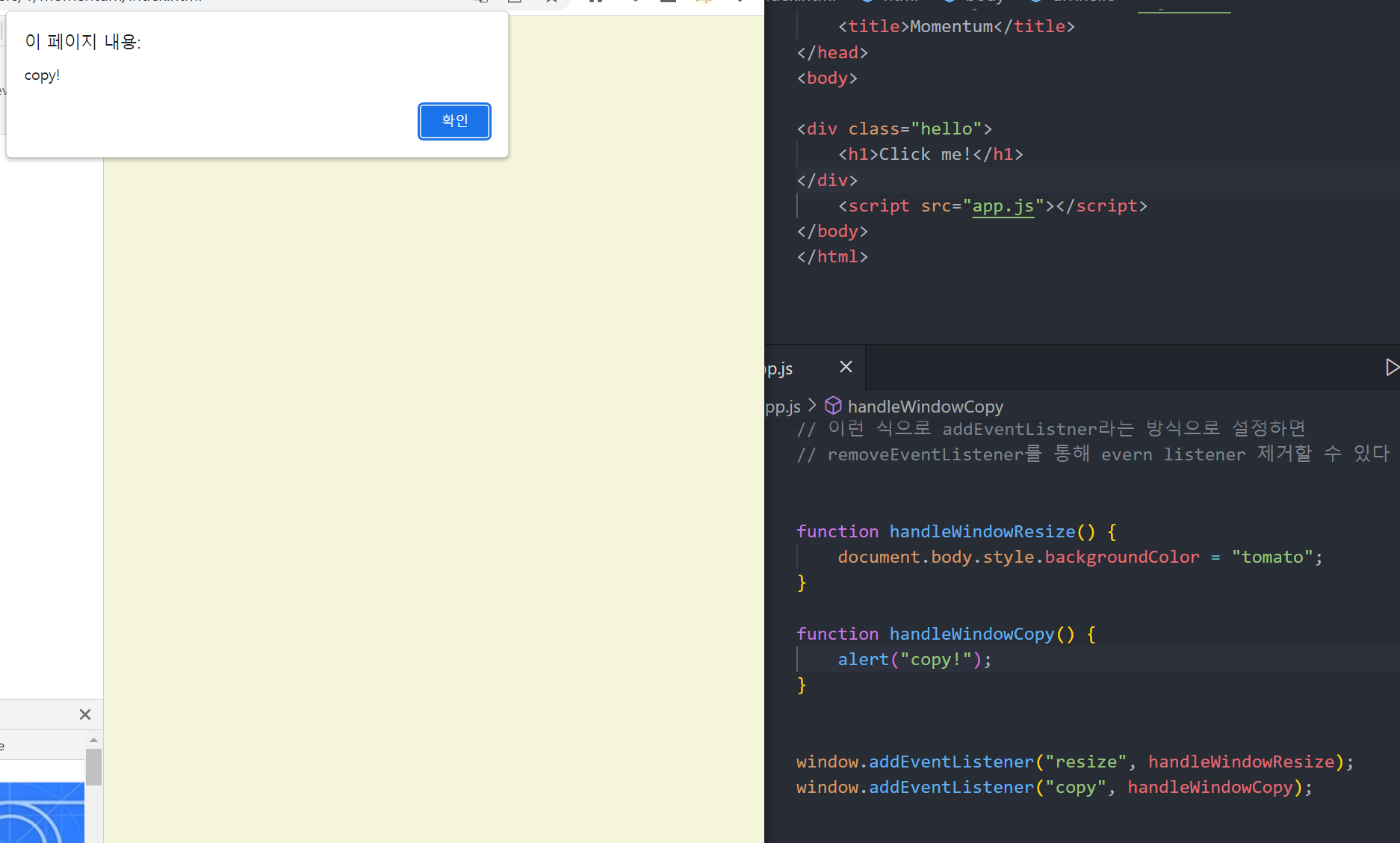Click the "tomato" string value
Viewport: 1400px width, 843px height.
[x=1272, y=557]
